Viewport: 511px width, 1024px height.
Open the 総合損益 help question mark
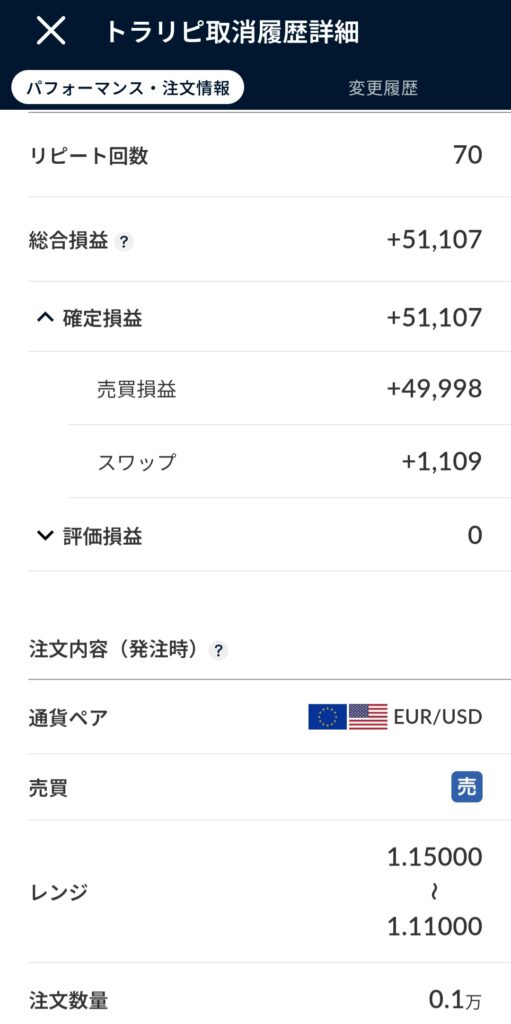pyautogui.click(x=124, y=242)
